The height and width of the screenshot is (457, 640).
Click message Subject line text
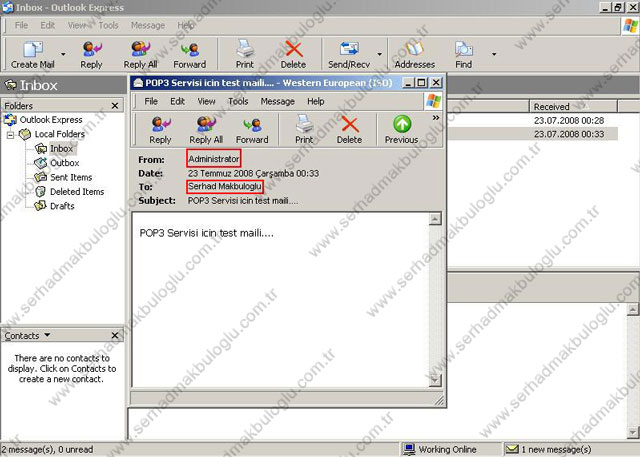coord(242,200)
